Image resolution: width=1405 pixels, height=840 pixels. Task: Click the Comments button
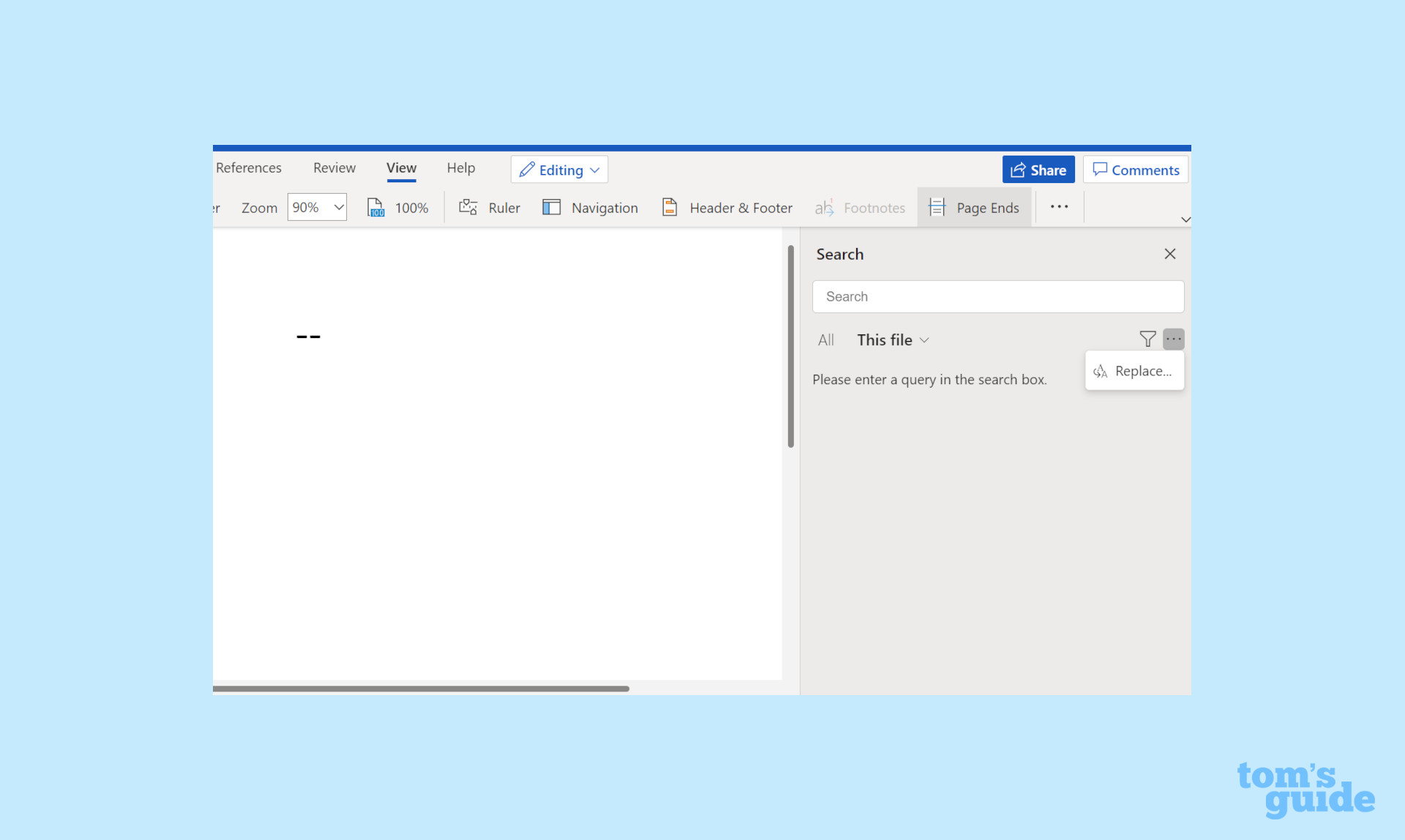tap(1135, 169)
